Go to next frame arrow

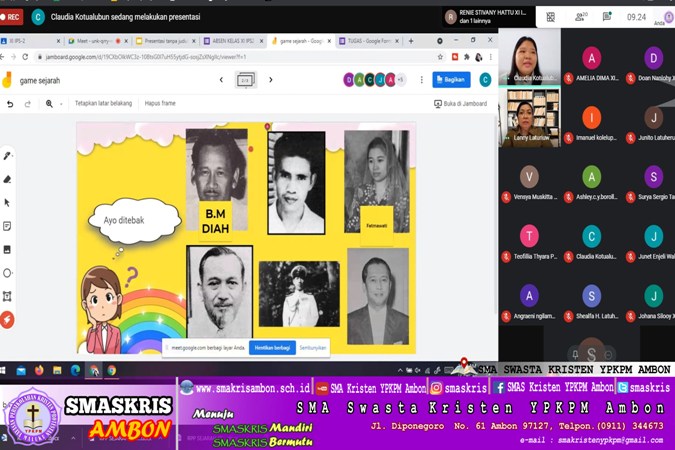click(x=271, y=80)
